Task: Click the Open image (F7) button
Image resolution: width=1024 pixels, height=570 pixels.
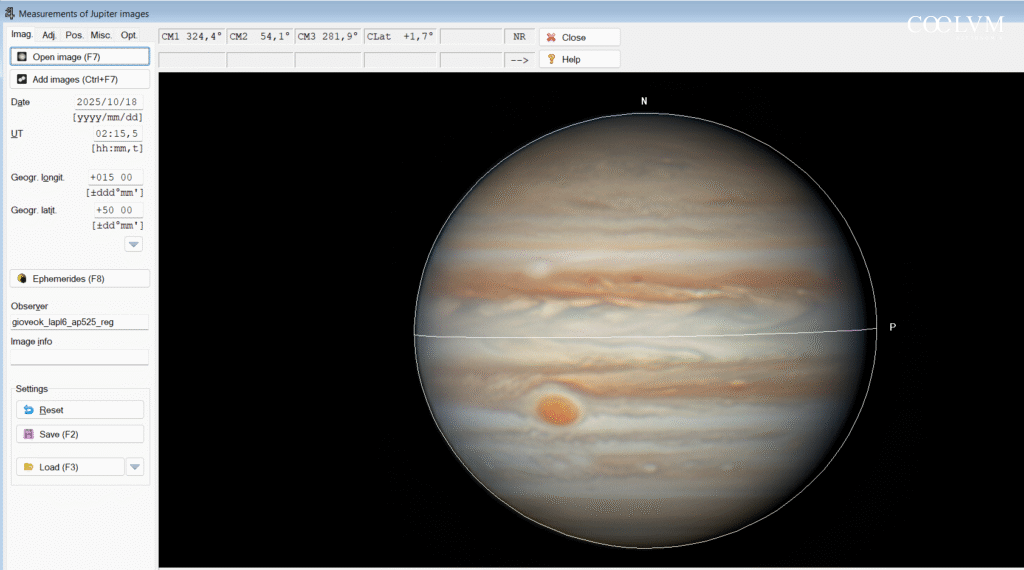Action: pos(79,57)
